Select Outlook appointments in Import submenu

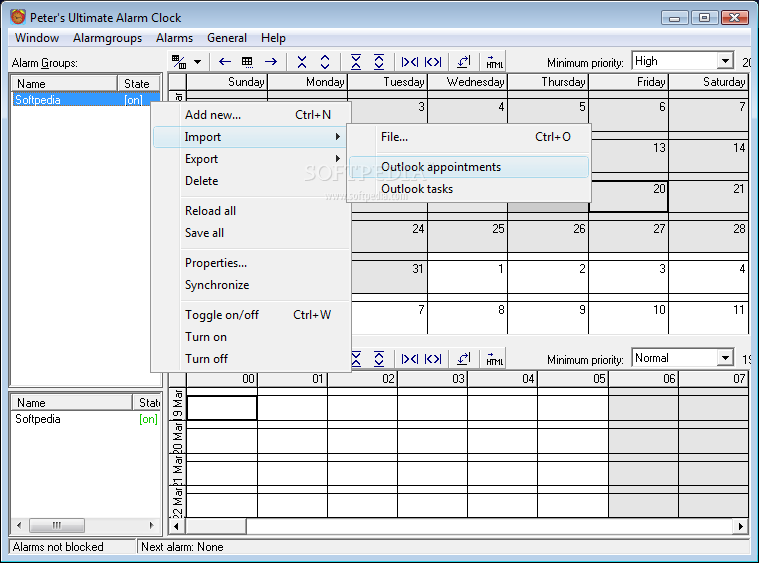pos(469,167)
